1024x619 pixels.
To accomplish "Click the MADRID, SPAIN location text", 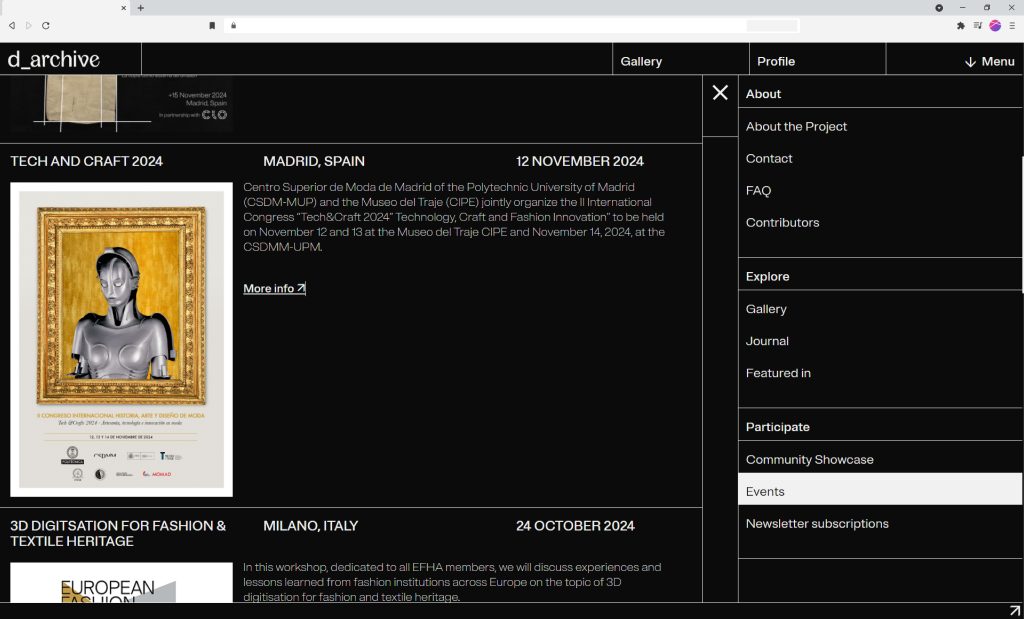I will point(314,161).
